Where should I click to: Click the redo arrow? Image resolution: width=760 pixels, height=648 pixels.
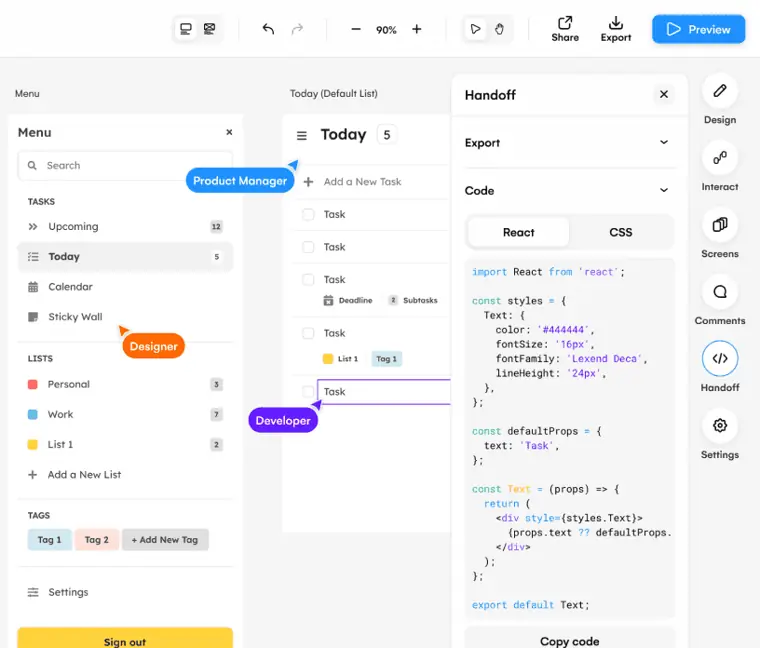tap(297, 29)
